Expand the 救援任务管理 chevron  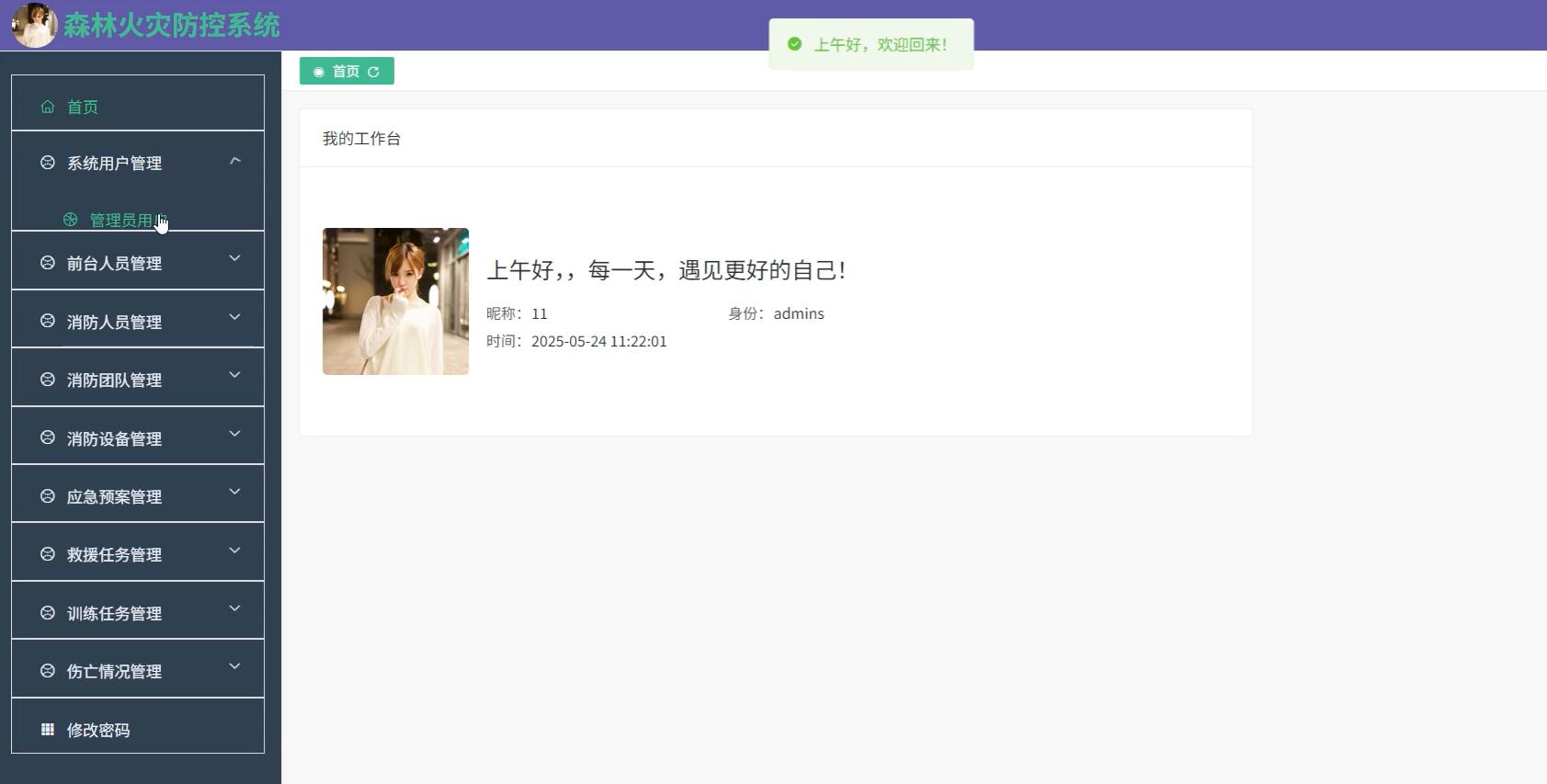[235, 551]
